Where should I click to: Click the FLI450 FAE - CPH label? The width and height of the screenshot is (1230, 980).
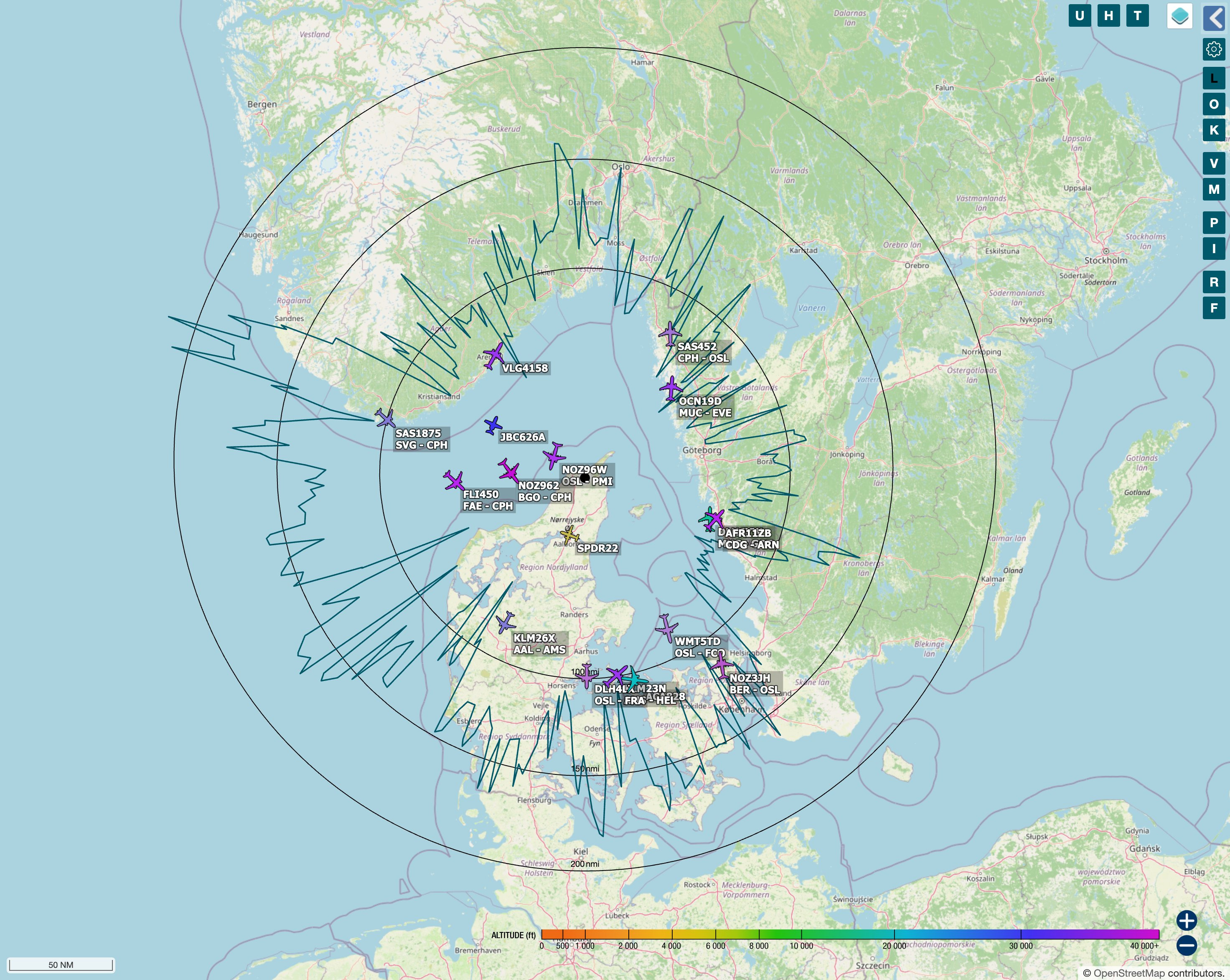pos(488,500)
